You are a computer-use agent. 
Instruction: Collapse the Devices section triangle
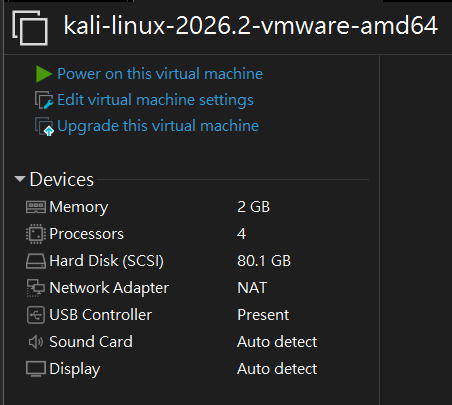(x=20, y=179)
